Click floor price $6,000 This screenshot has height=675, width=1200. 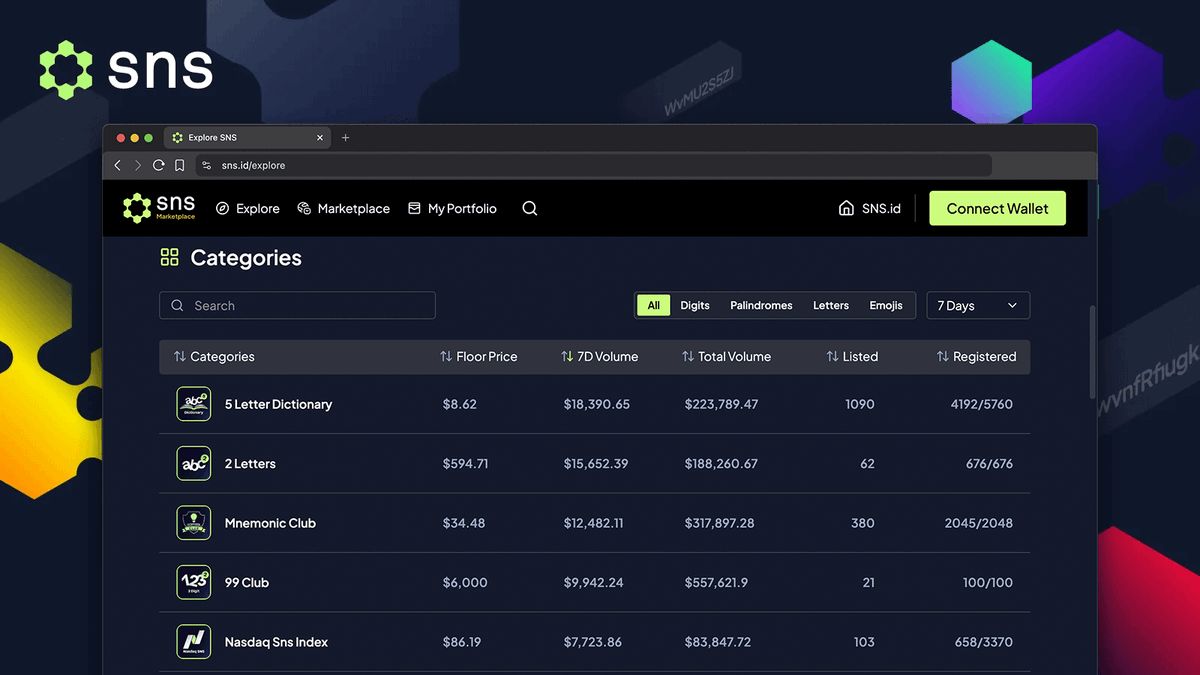point(465,583)
